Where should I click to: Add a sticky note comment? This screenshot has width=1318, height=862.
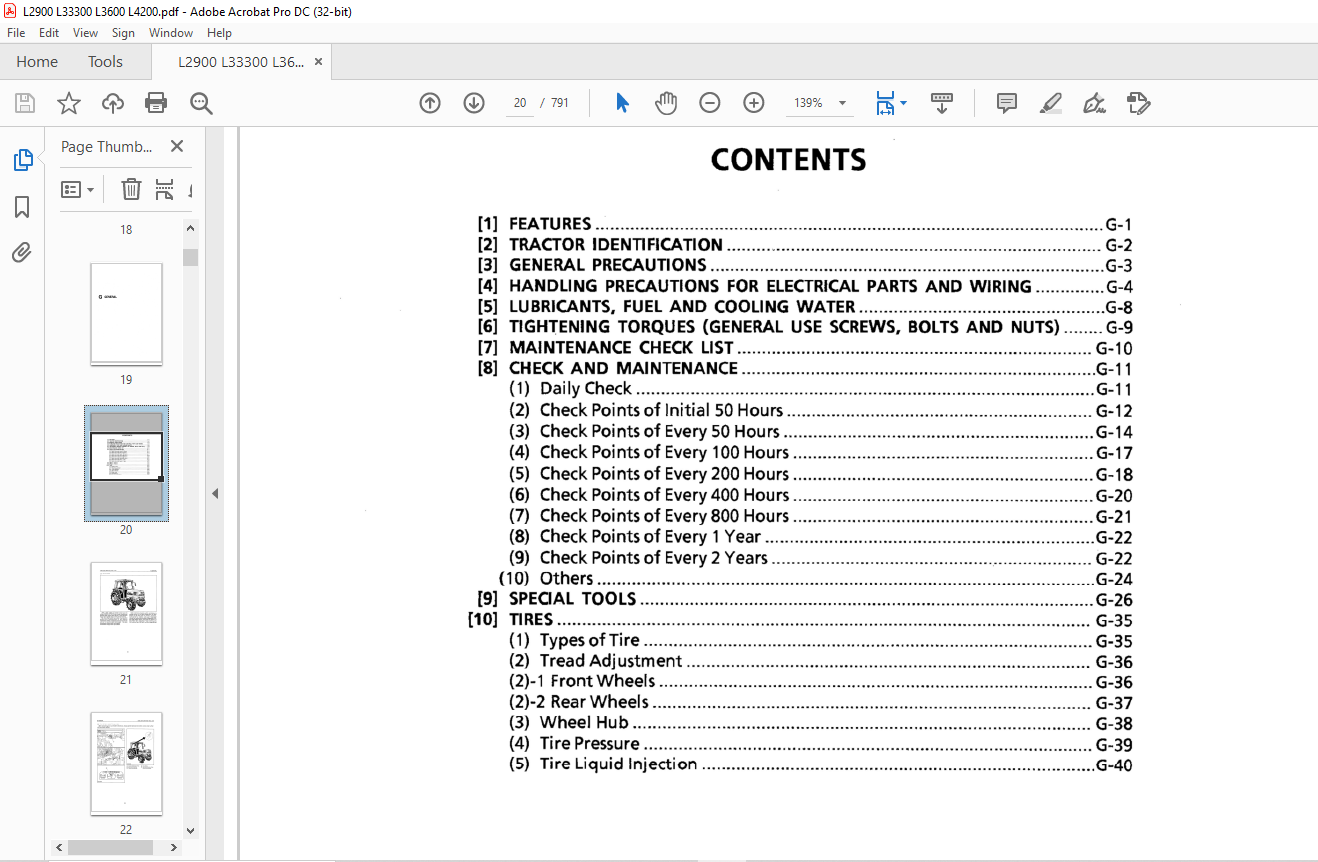[1006, 103]
